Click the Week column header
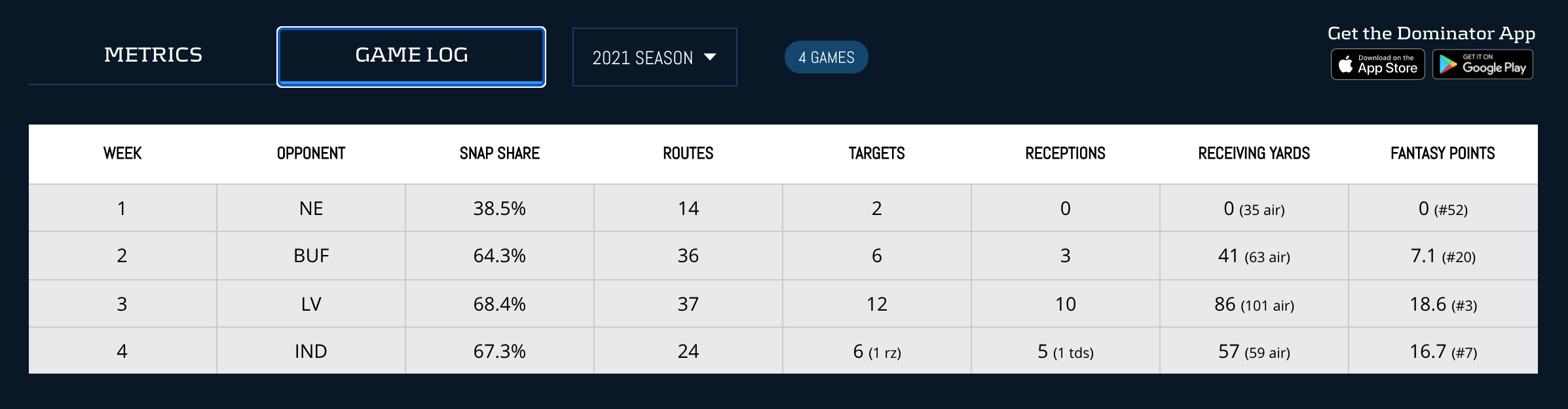 [x=122, y=153]
